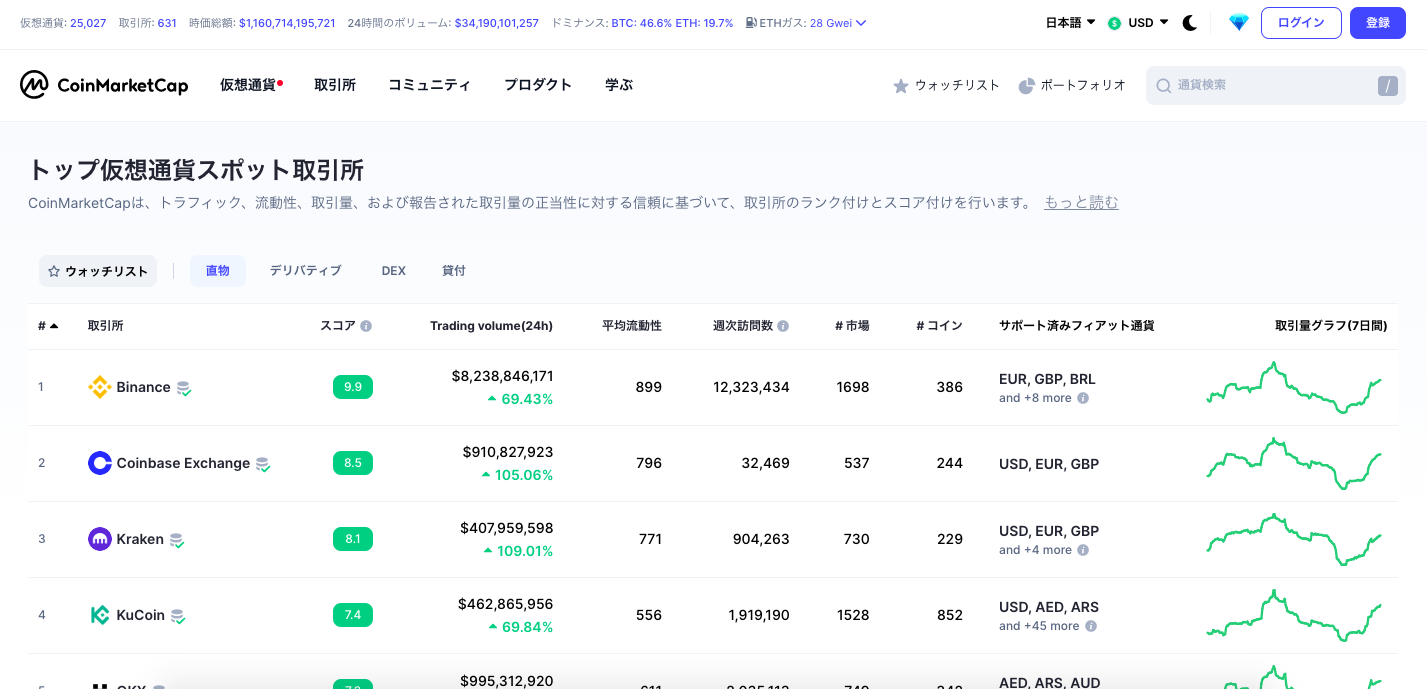Toggle dark mode with the moon icon
The height and width of the screenshot is (689, 1427).
pos(1190,22)
